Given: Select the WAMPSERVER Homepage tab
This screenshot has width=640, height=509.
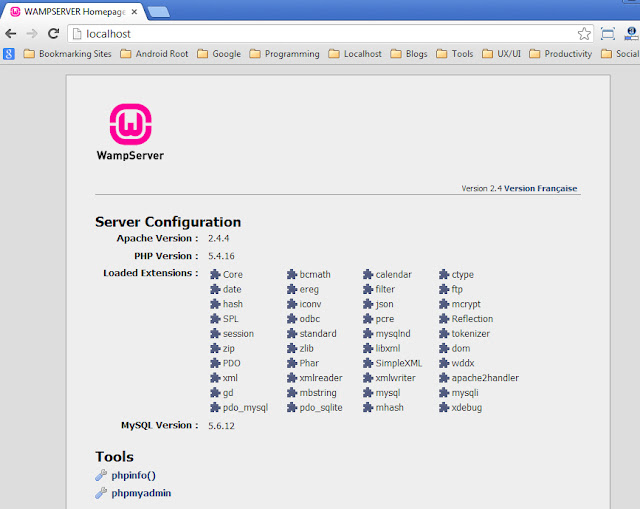Looking at the screenshot, I should point(74,12).
